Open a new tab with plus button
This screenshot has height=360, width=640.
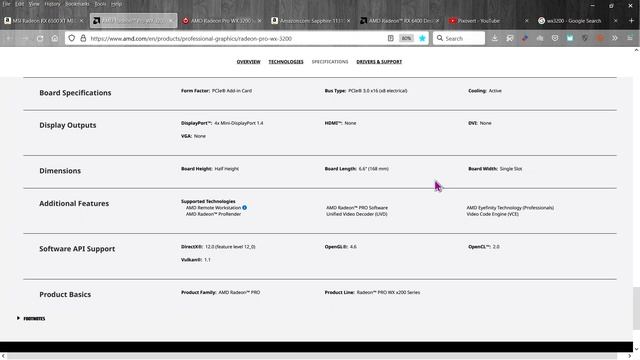pyautogui.click(x=631, y=20)
